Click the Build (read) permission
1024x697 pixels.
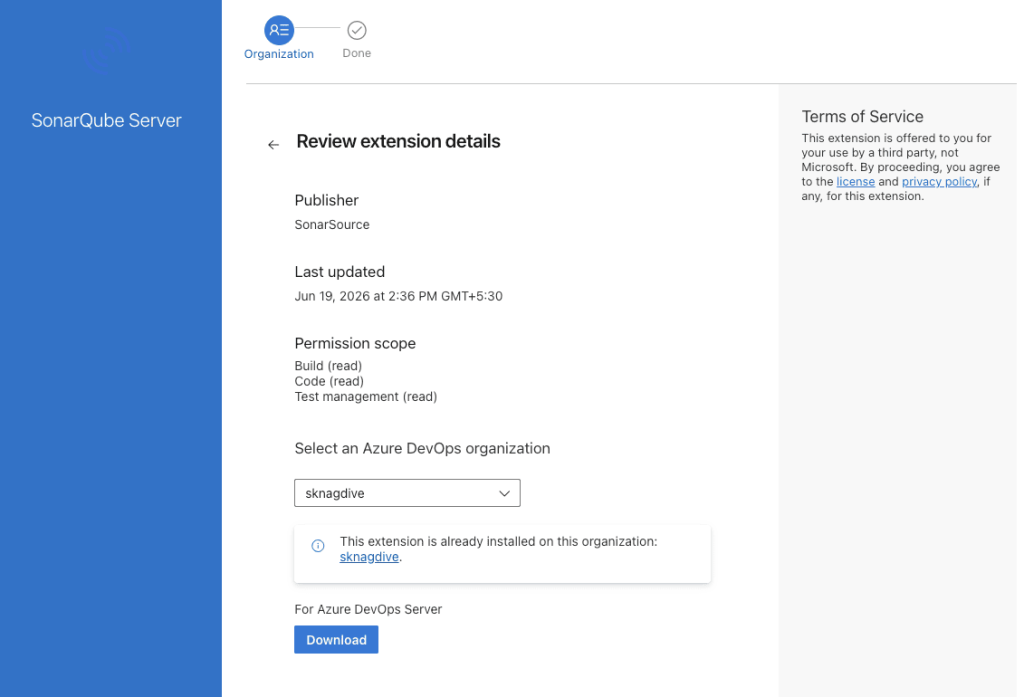328,366
